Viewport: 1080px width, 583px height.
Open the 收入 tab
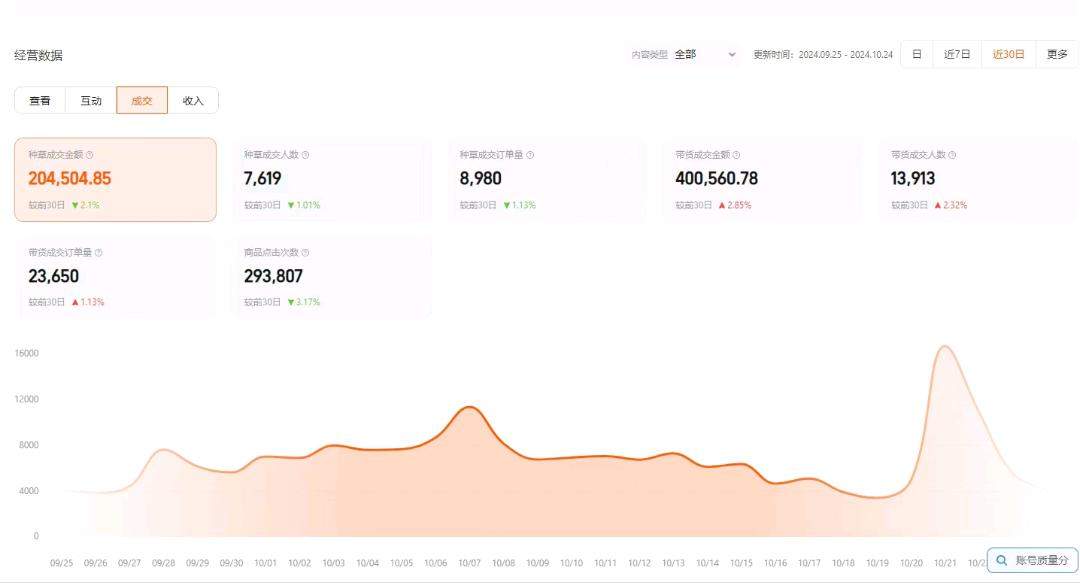tap(193, 100)
